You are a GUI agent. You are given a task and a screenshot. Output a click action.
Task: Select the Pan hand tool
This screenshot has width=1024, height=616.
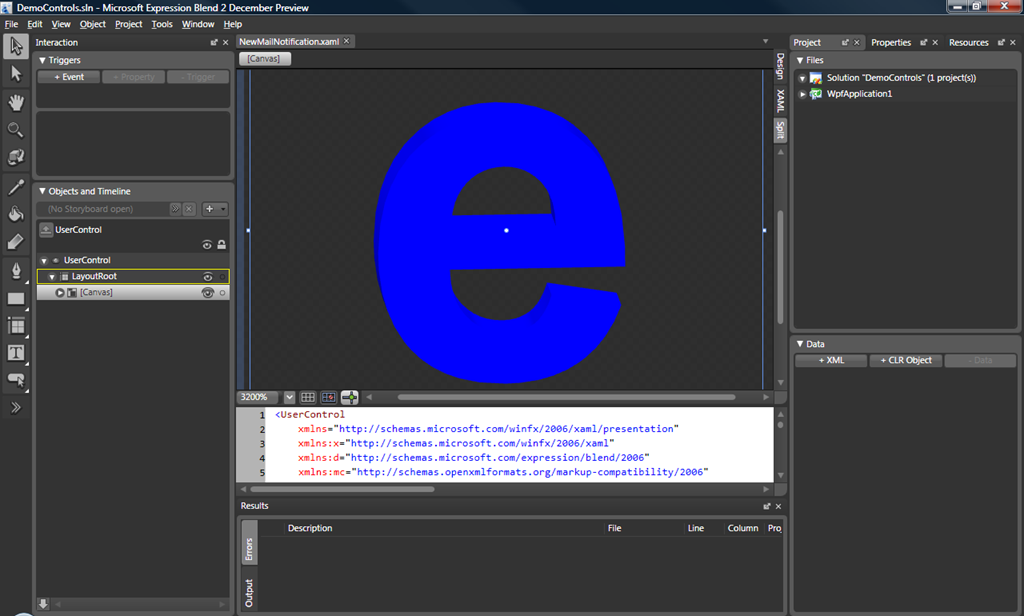click(16, 102)
